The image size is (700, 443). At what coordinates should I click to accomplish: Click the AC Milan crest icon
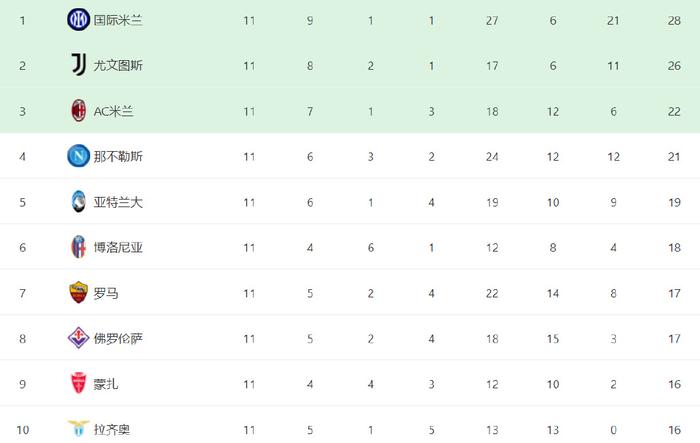click(x=79, y=111)
